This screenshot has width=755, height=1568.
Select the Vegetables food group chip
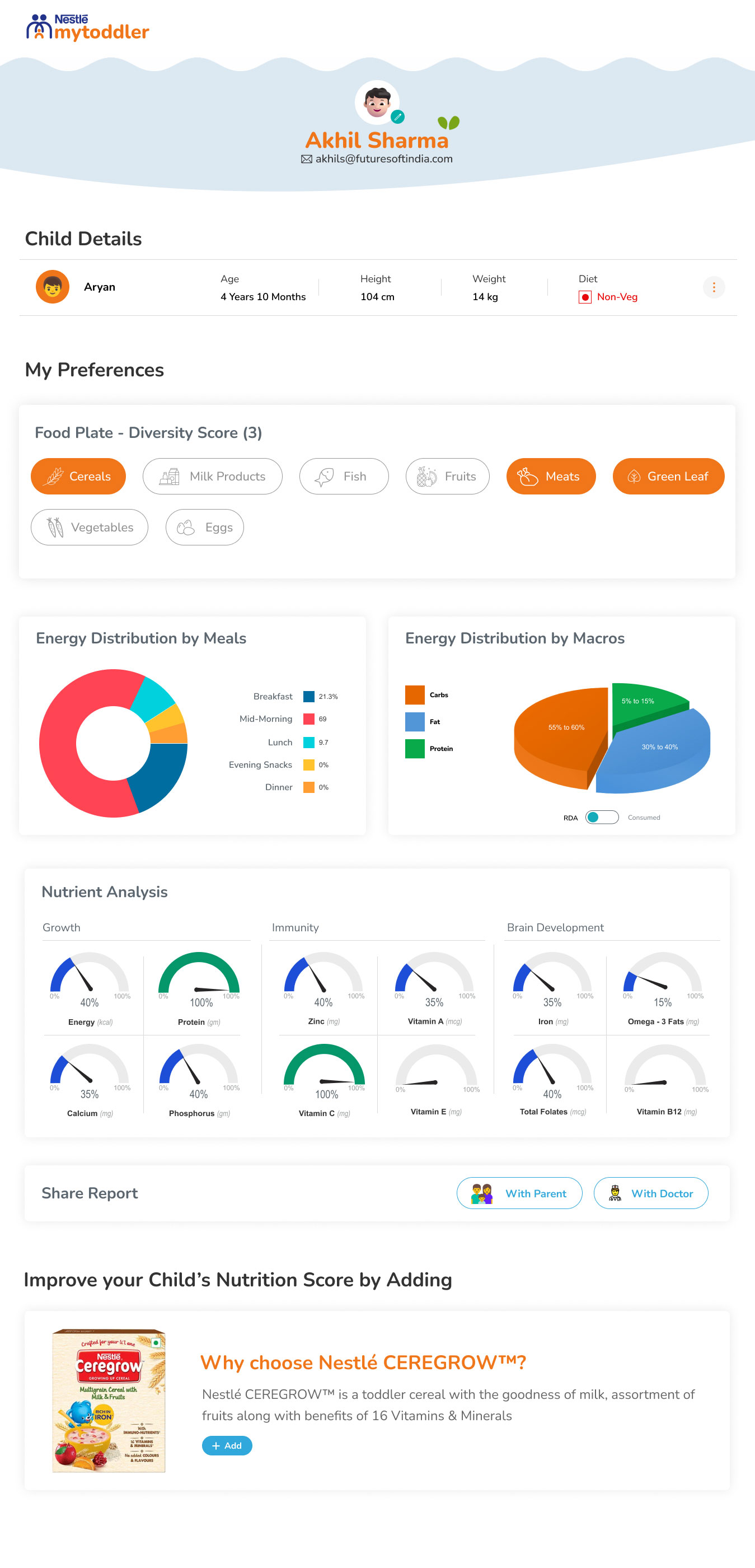coord(90,527)
